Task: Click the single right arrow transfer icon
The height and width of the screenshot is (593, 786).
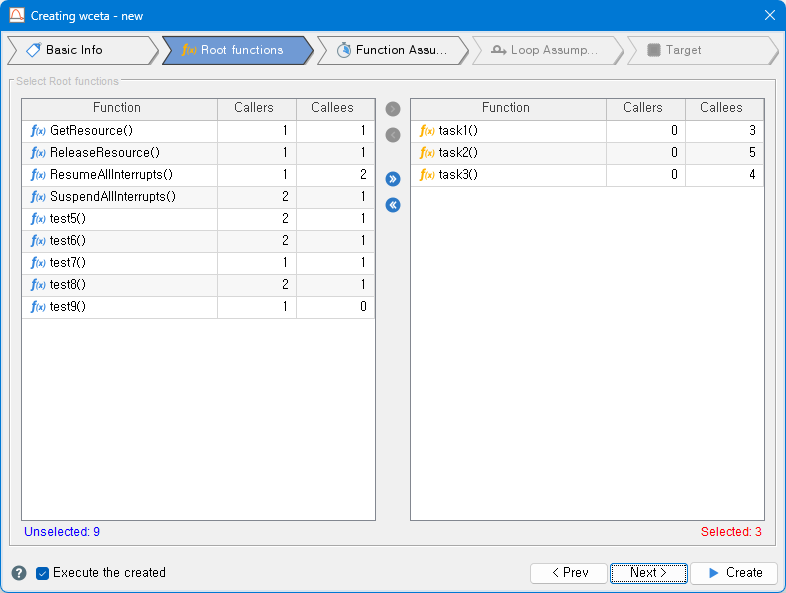Action: (x=393, y=109)
